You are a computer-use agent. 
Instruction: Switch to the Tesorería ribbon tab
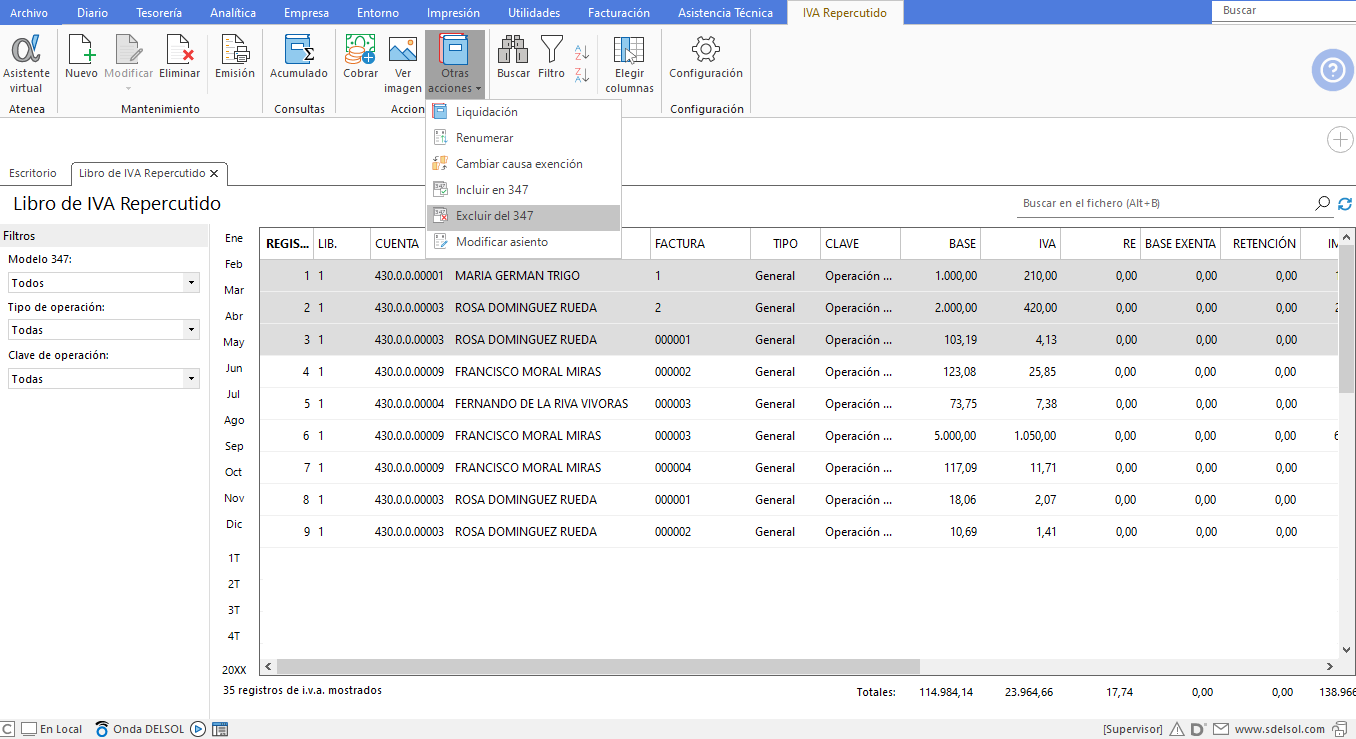tap(159, 13)
